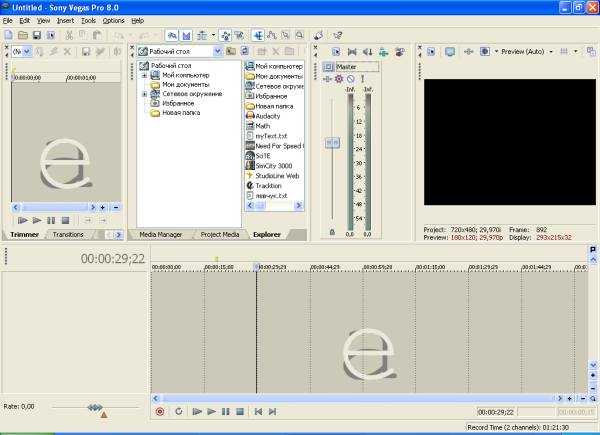This screenshot has height=435, width=600.
Task: Click Explorer Up One Level folder icon
Action: [231, 51]
